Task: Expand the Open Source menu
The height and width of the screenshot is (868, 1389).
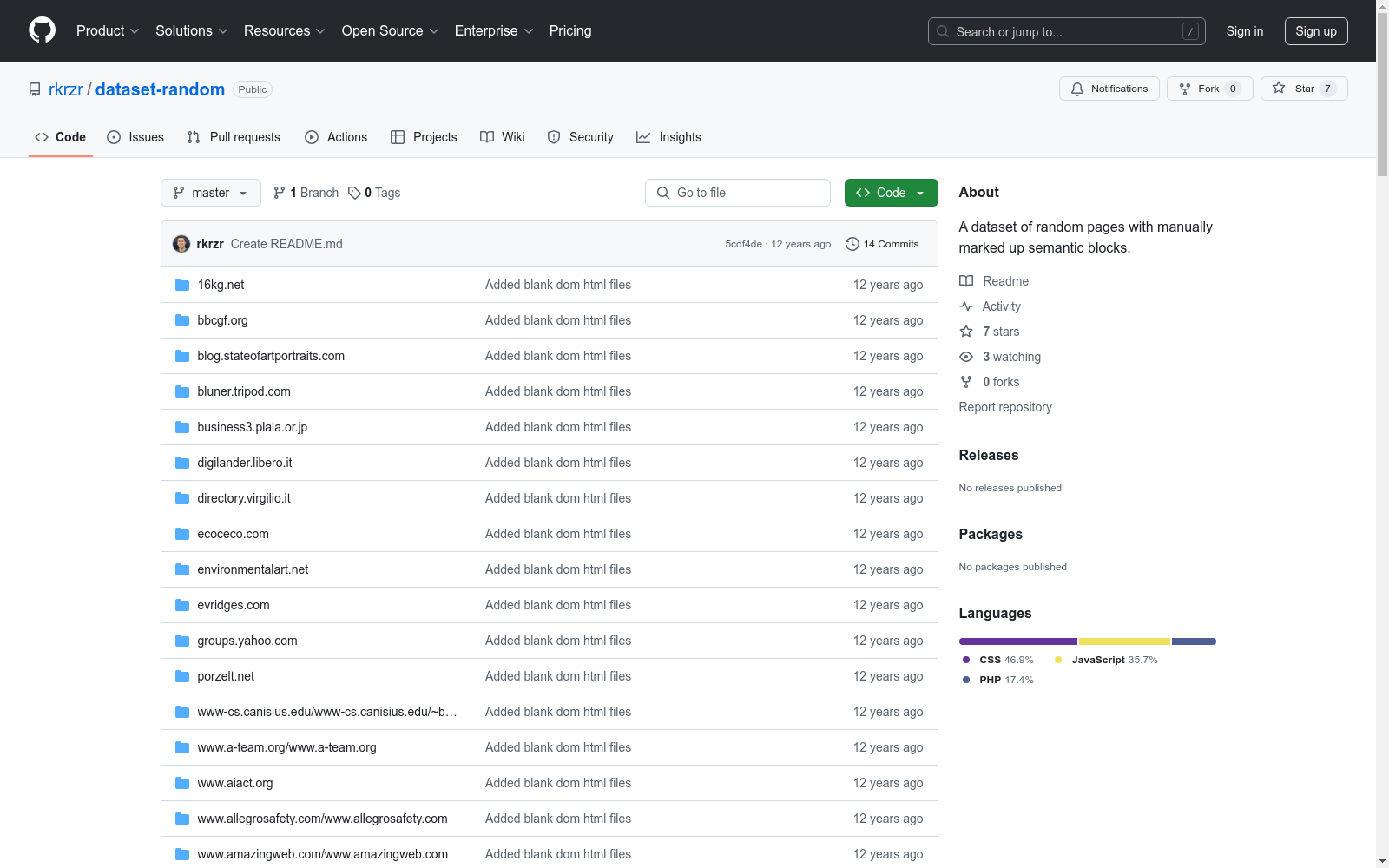Action: tap(391, 31)
